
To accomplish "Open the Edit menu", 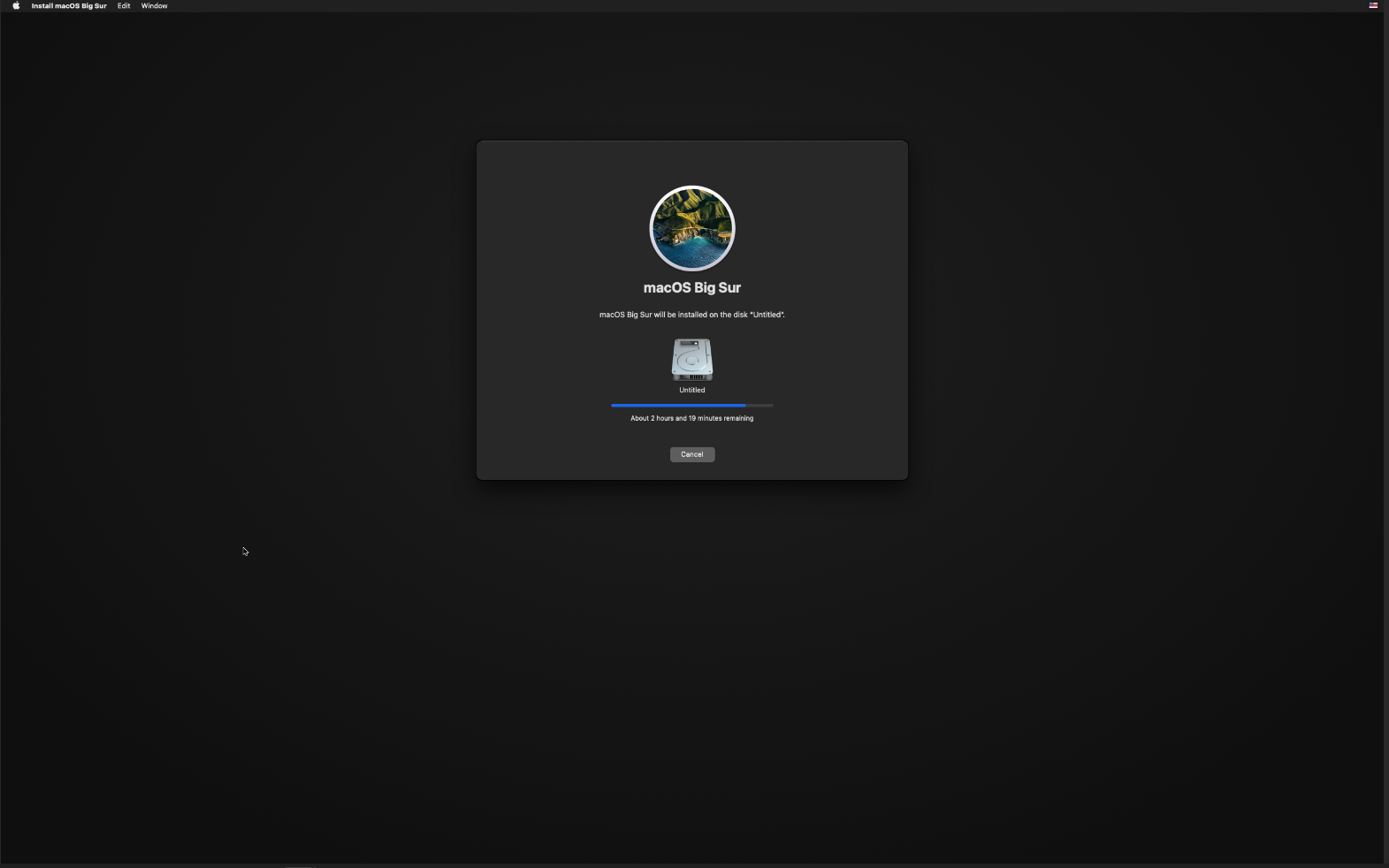I will (x=124, y=5).
